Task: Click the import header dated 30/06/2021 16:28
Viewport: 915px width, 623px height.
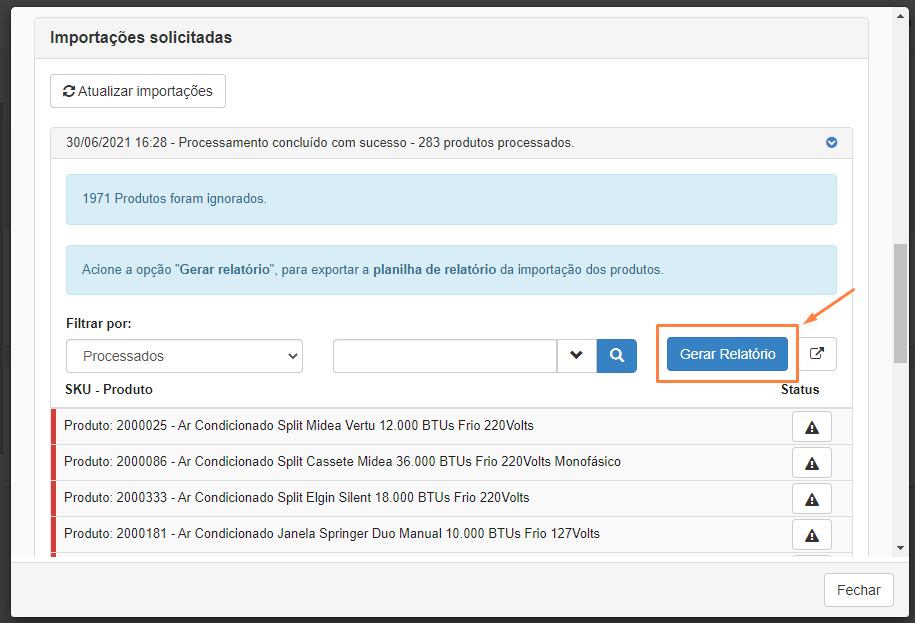Action: [320, 143]
